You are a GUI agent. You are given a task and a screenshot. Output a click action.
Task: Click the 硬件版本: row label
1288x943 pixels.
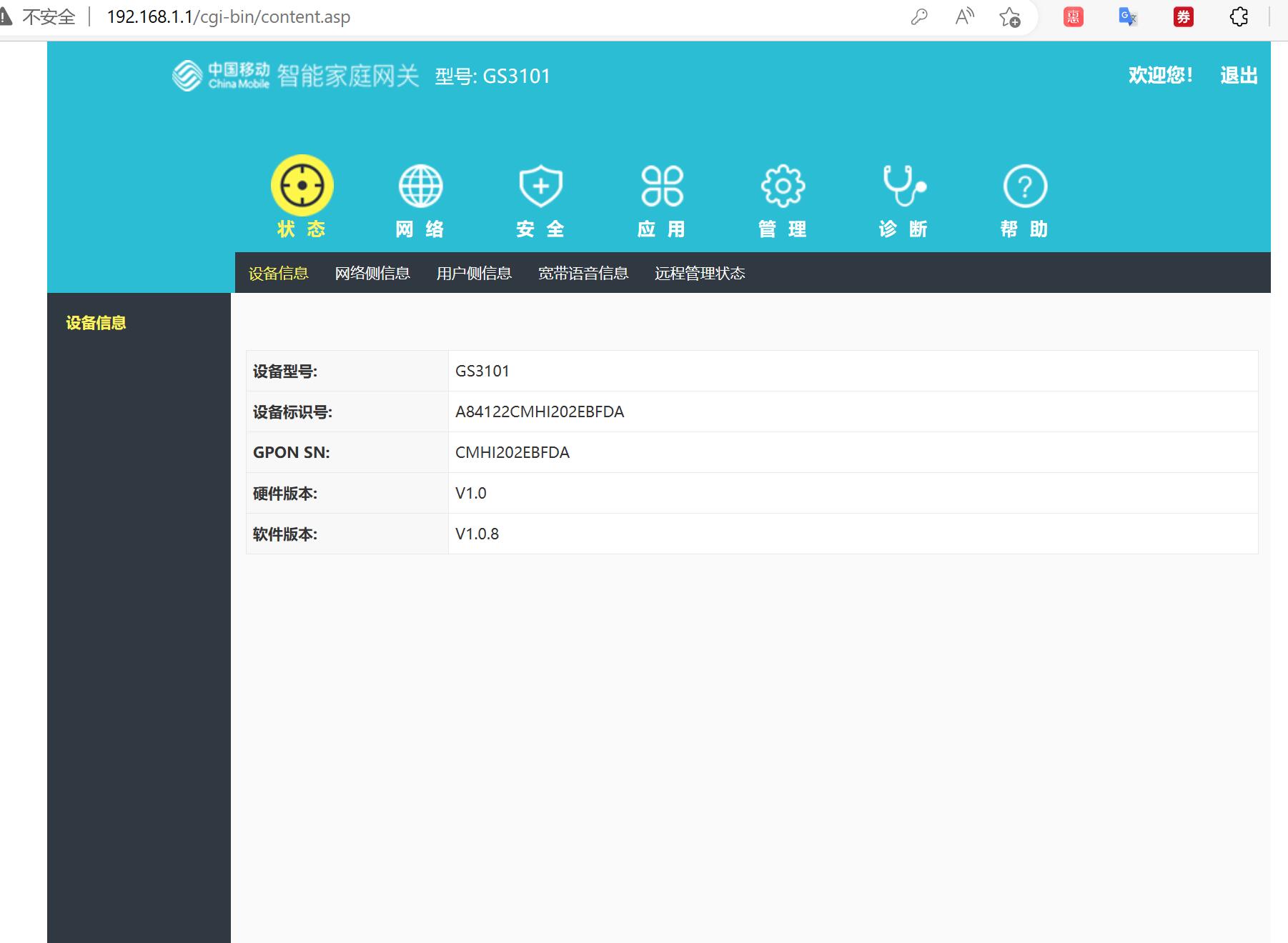(285, 494)
